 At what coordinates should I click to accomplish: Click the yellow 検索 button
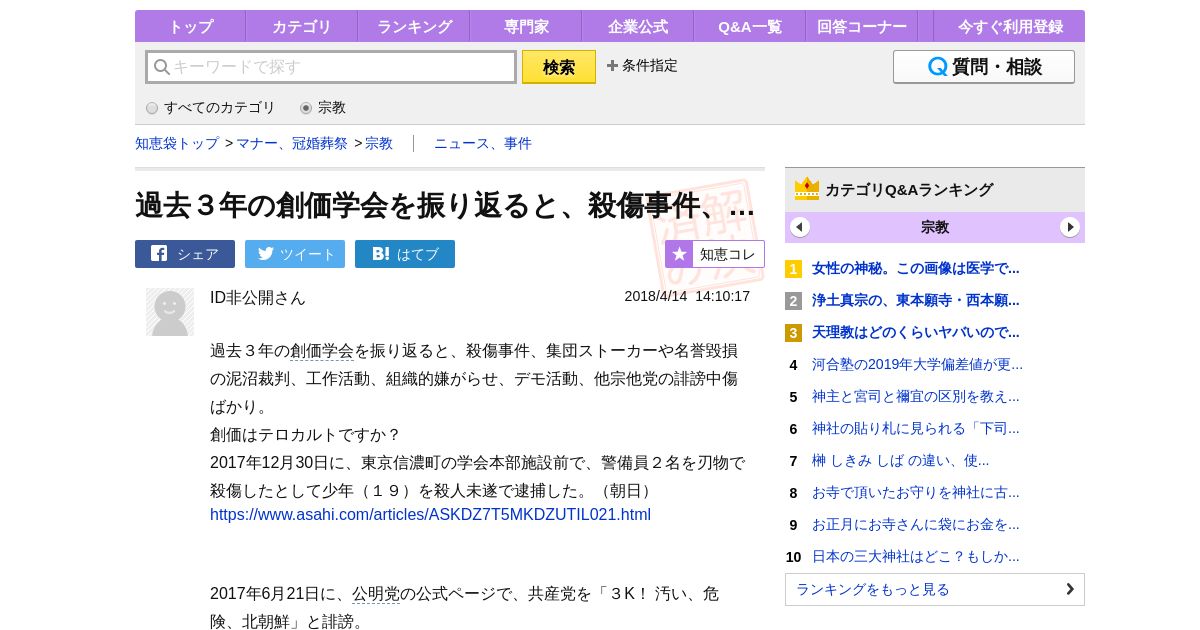(x=559, y=67)
